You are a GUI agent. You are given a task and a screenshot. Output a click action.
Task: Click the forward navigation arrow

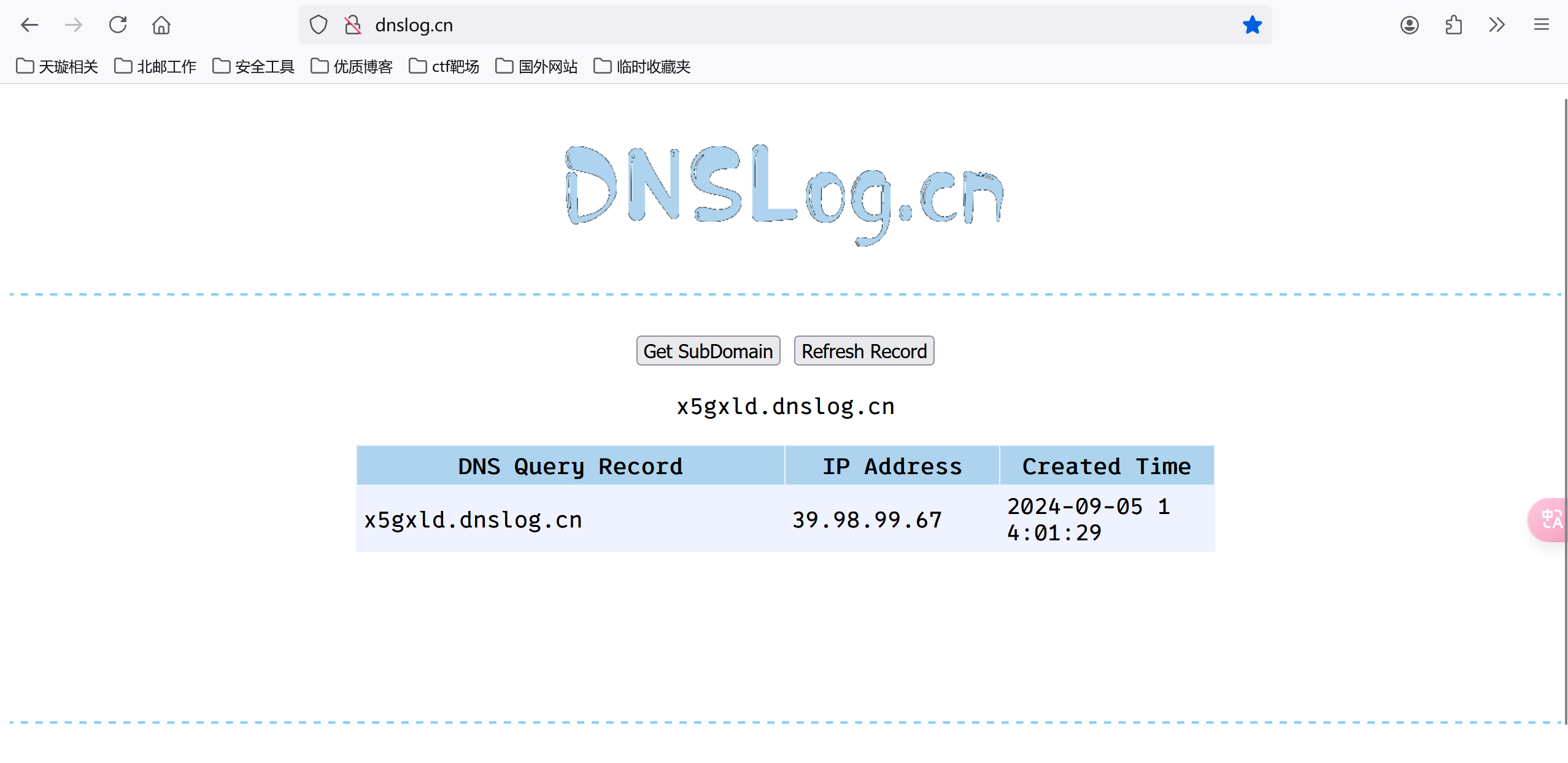(x=73, y=25)
